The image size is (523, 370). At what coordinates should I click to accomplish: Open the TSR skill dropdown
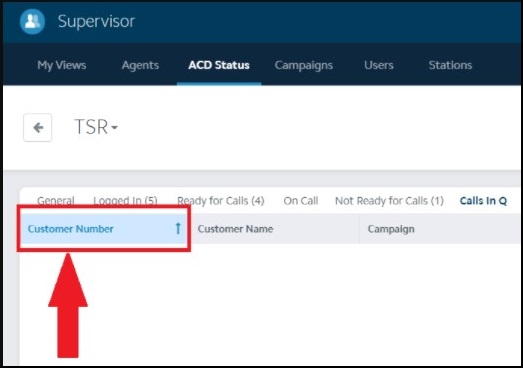click(x=96, y=127)
